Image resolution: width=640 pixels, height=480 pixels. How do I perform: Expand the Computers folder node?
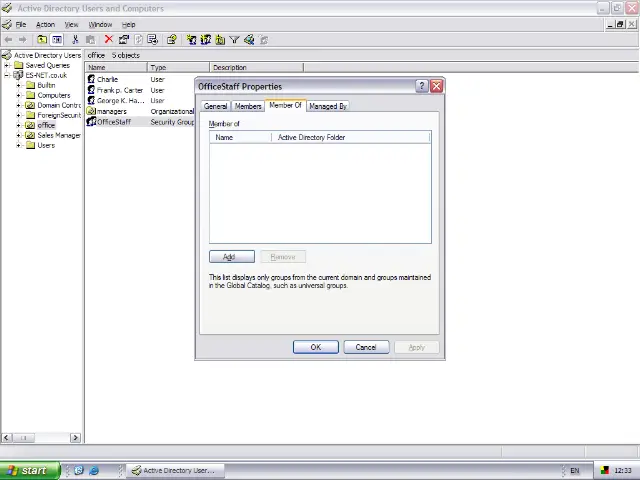pyautogui.click(x=18, y=95)
